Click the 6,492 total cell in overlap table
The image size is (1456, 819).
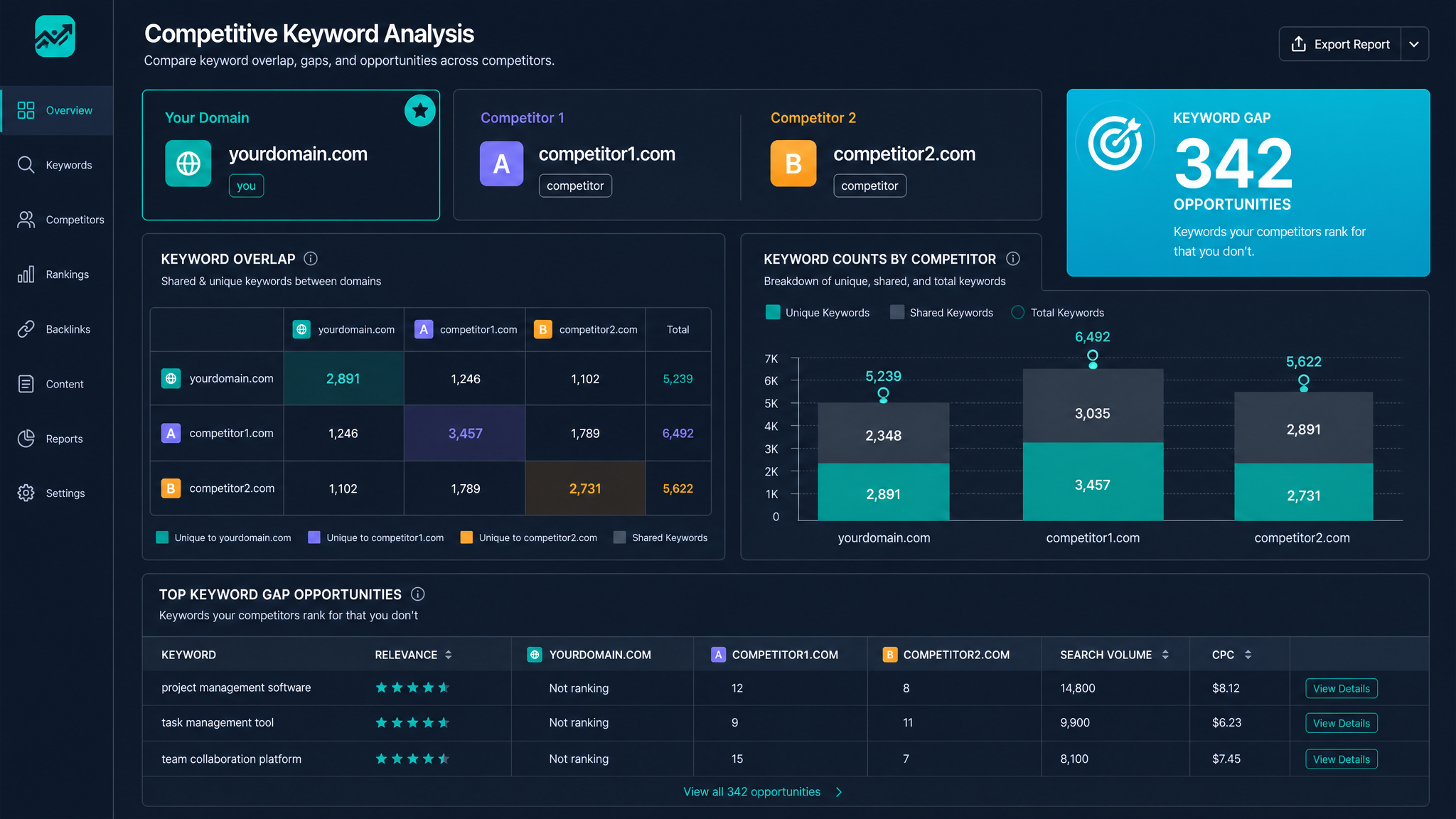(x=678, y=433)
